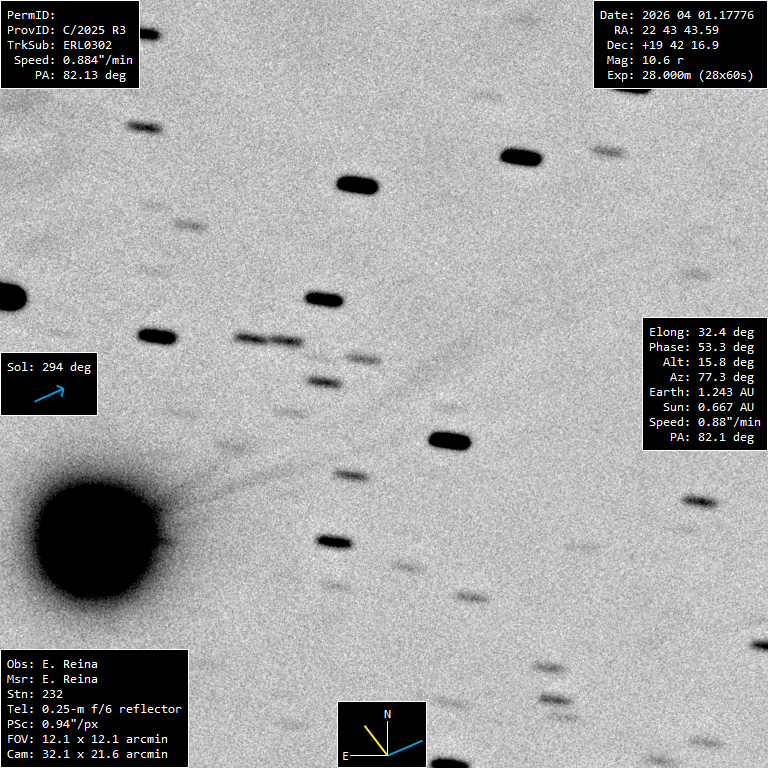Select the ProvID C/2025 R3 text
Screen dimensions: 768x768
[66, 30]
